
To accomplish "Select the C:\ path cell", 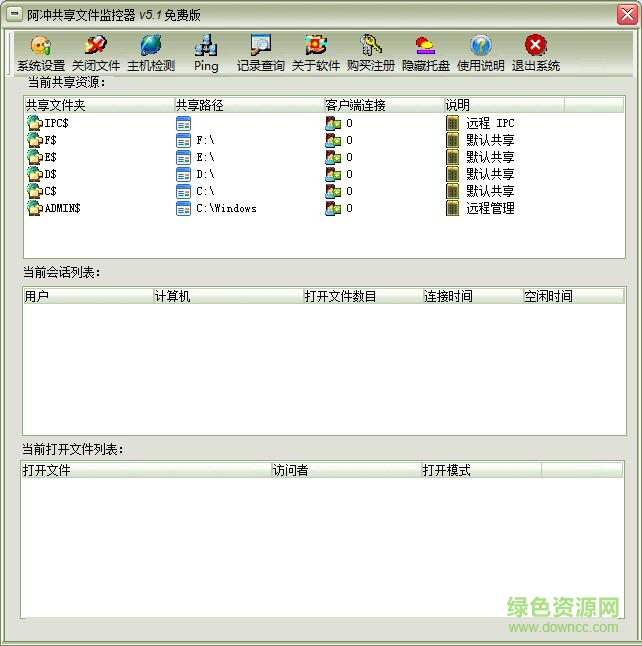I will pos(205,191).
